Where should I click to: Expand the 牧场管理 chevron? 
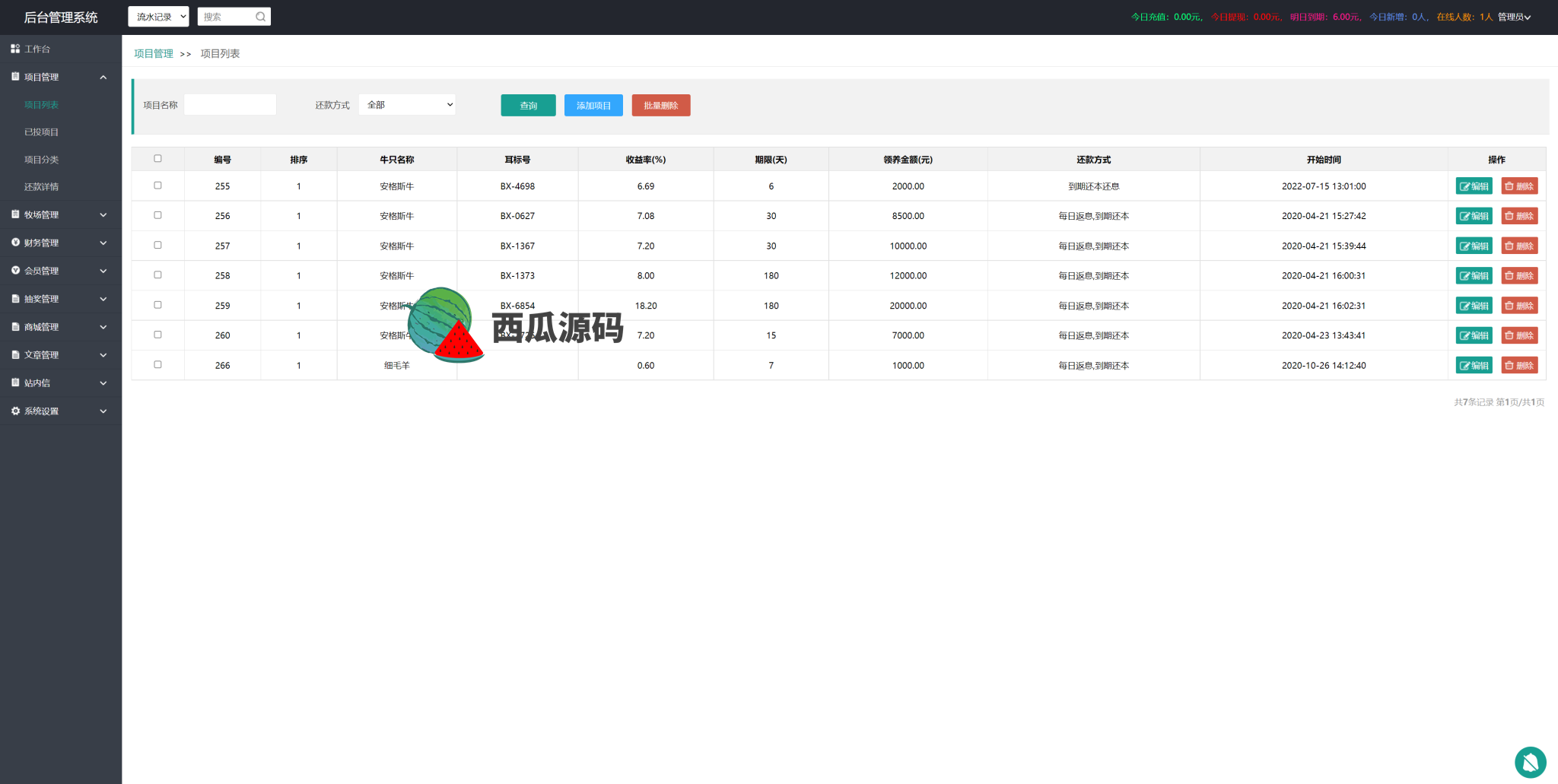pyautogui.click(x=103, y=214)
